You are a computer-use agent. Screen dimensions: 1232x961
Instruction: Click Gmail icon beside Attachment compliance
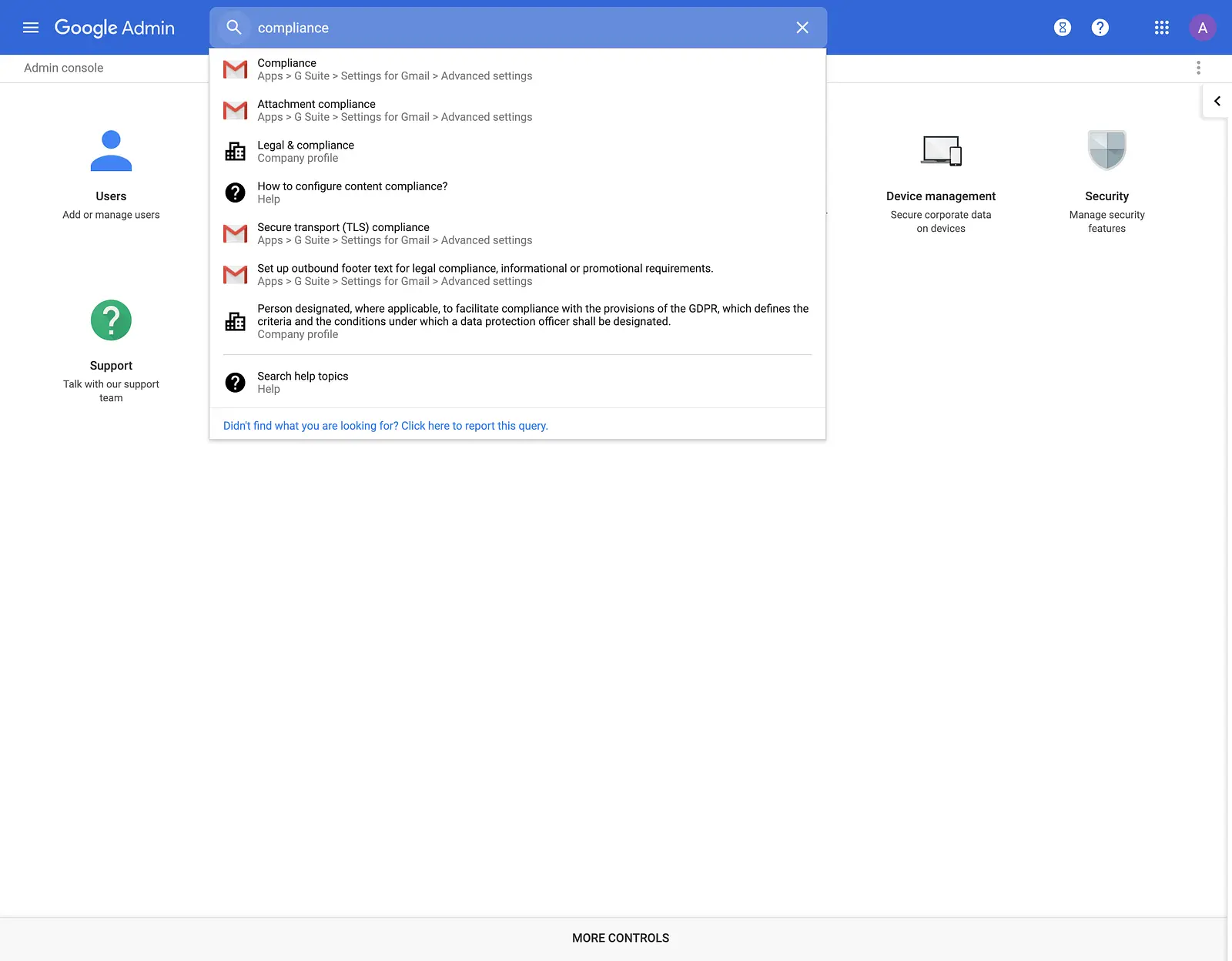235,110
